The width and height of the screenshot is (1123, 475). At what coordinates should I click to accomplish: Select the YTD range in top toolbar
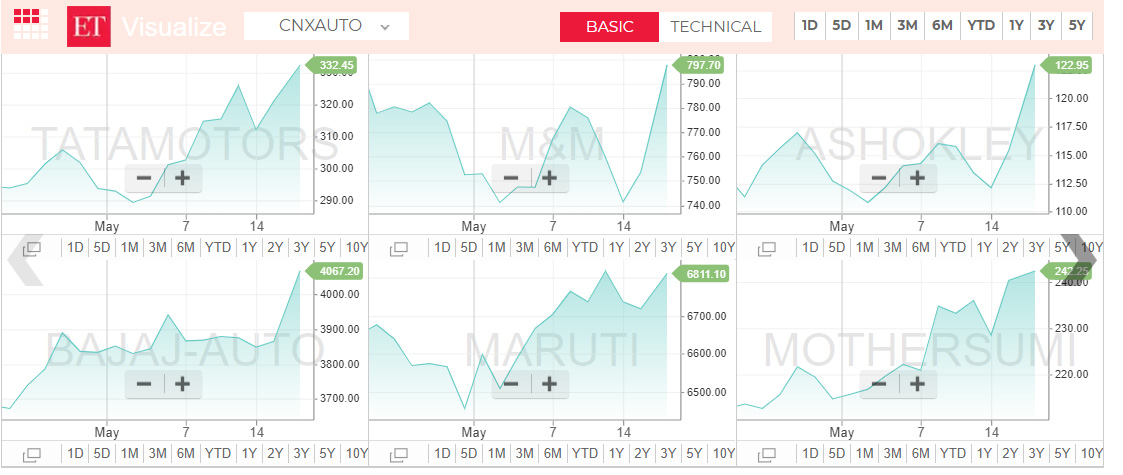980,26
